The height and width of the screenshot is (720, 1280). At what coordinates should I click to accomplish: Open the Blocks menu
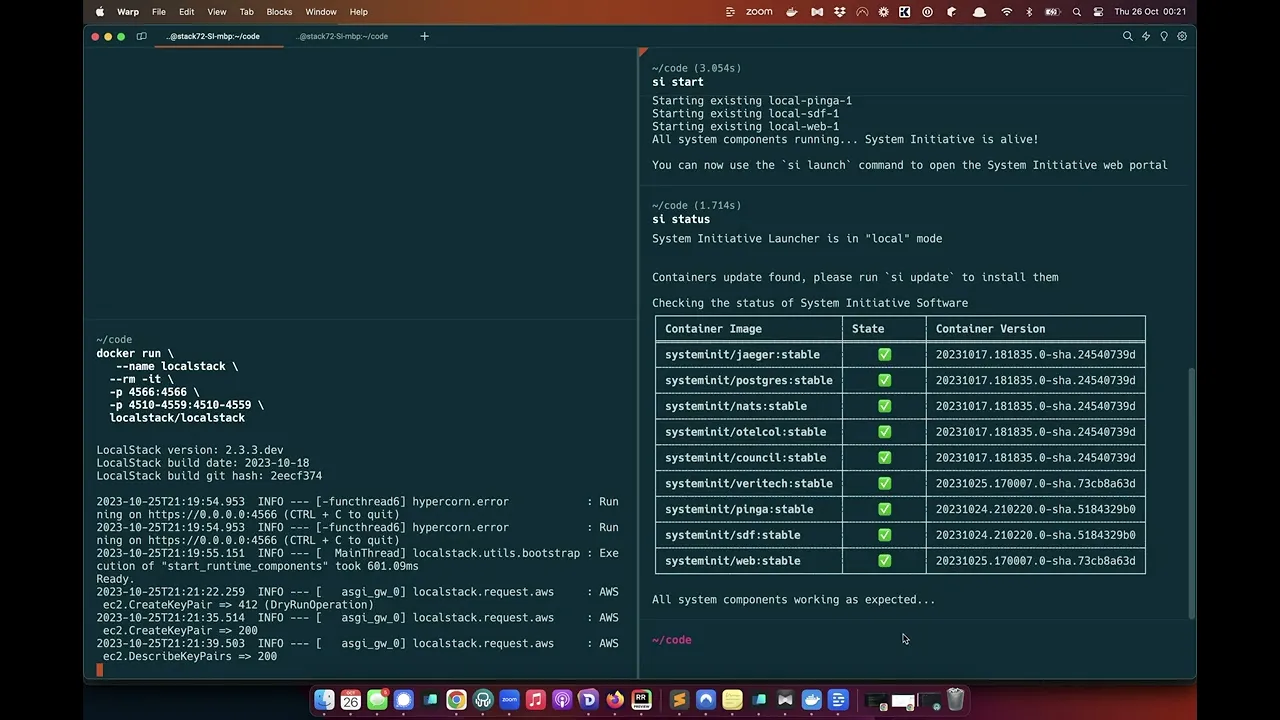pos(279,12)
